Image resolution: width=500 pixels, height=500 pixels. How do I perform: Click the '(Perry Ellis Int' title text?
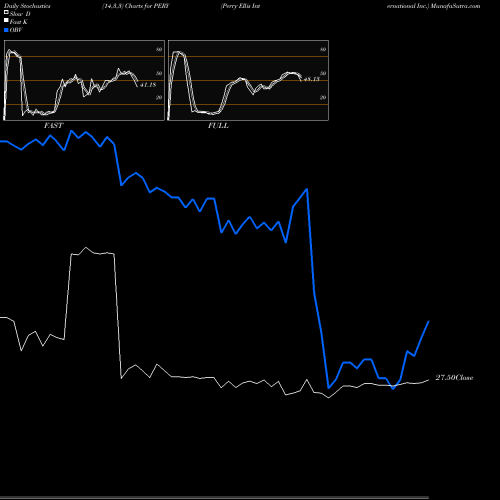point(240,6)
